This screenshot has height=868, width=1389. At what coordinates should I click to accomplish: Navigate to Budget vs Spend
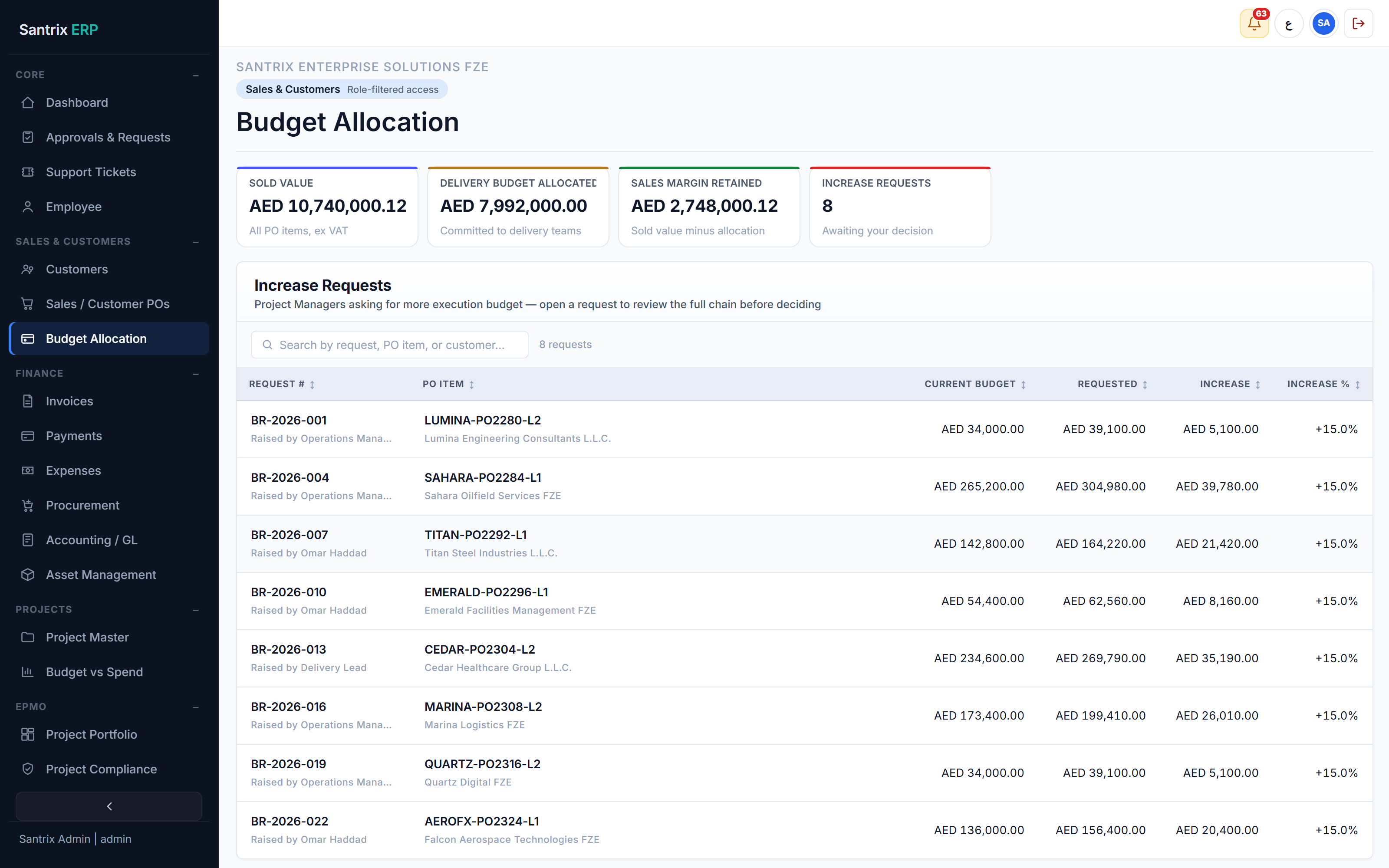tap(109, 672)
